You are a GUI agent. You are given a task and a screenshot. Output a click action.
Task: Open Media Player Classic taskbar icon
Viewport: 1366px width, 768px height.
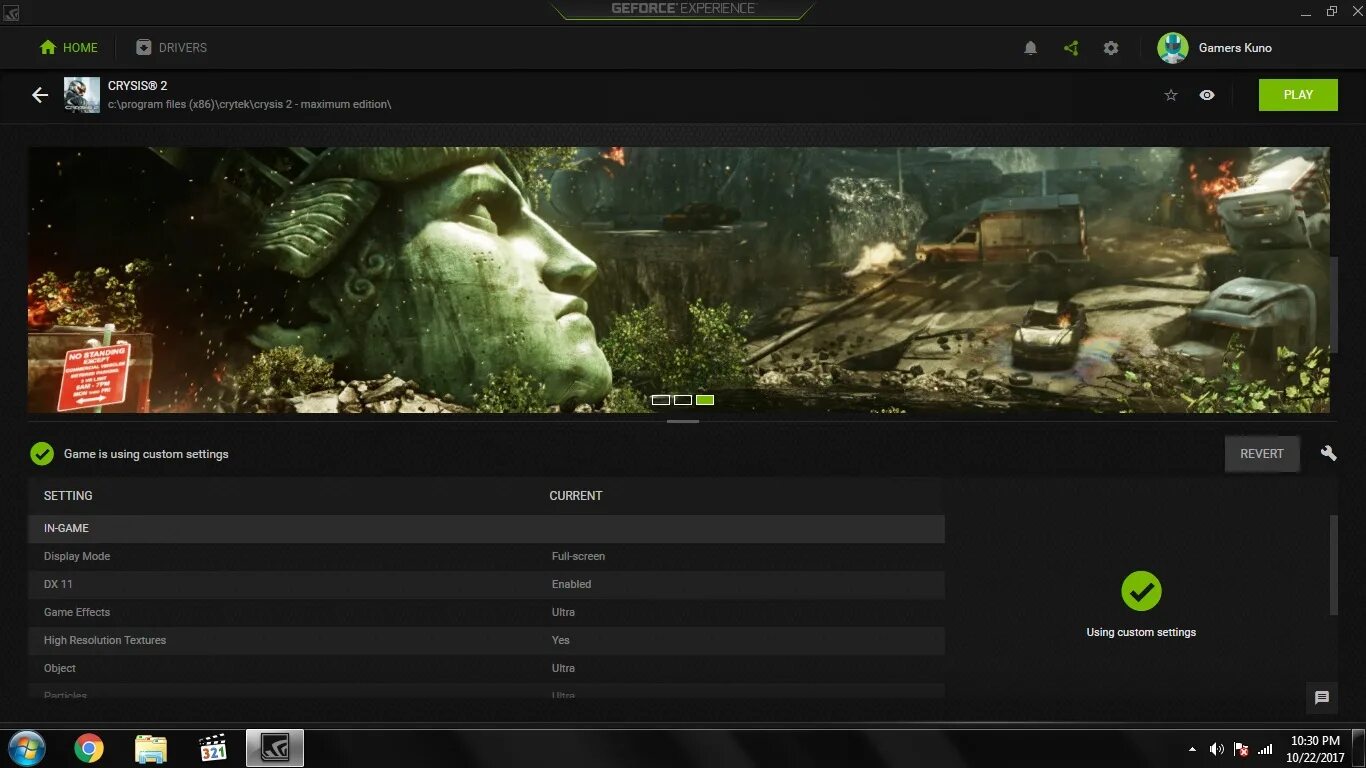213,748
